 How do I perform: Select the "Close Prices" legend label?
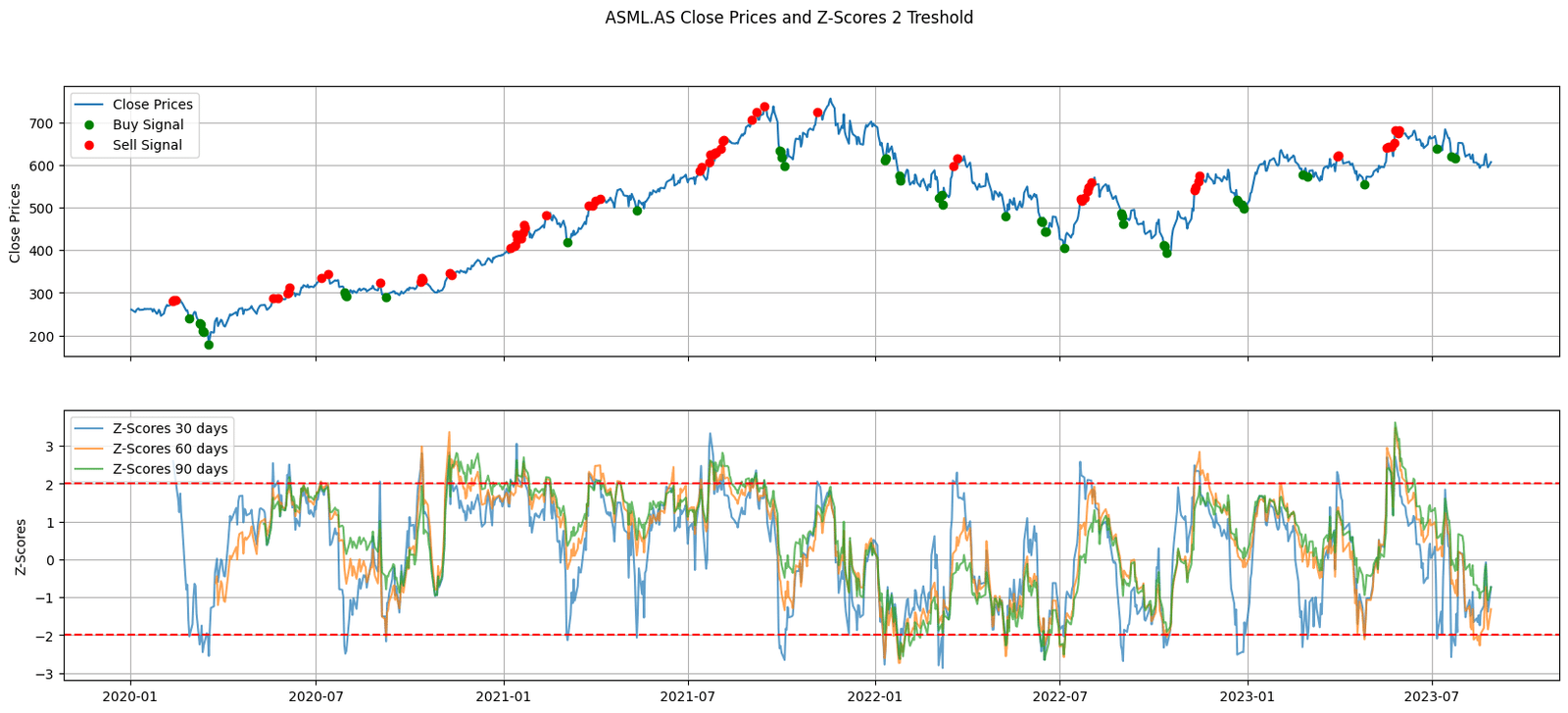(153, 105)
